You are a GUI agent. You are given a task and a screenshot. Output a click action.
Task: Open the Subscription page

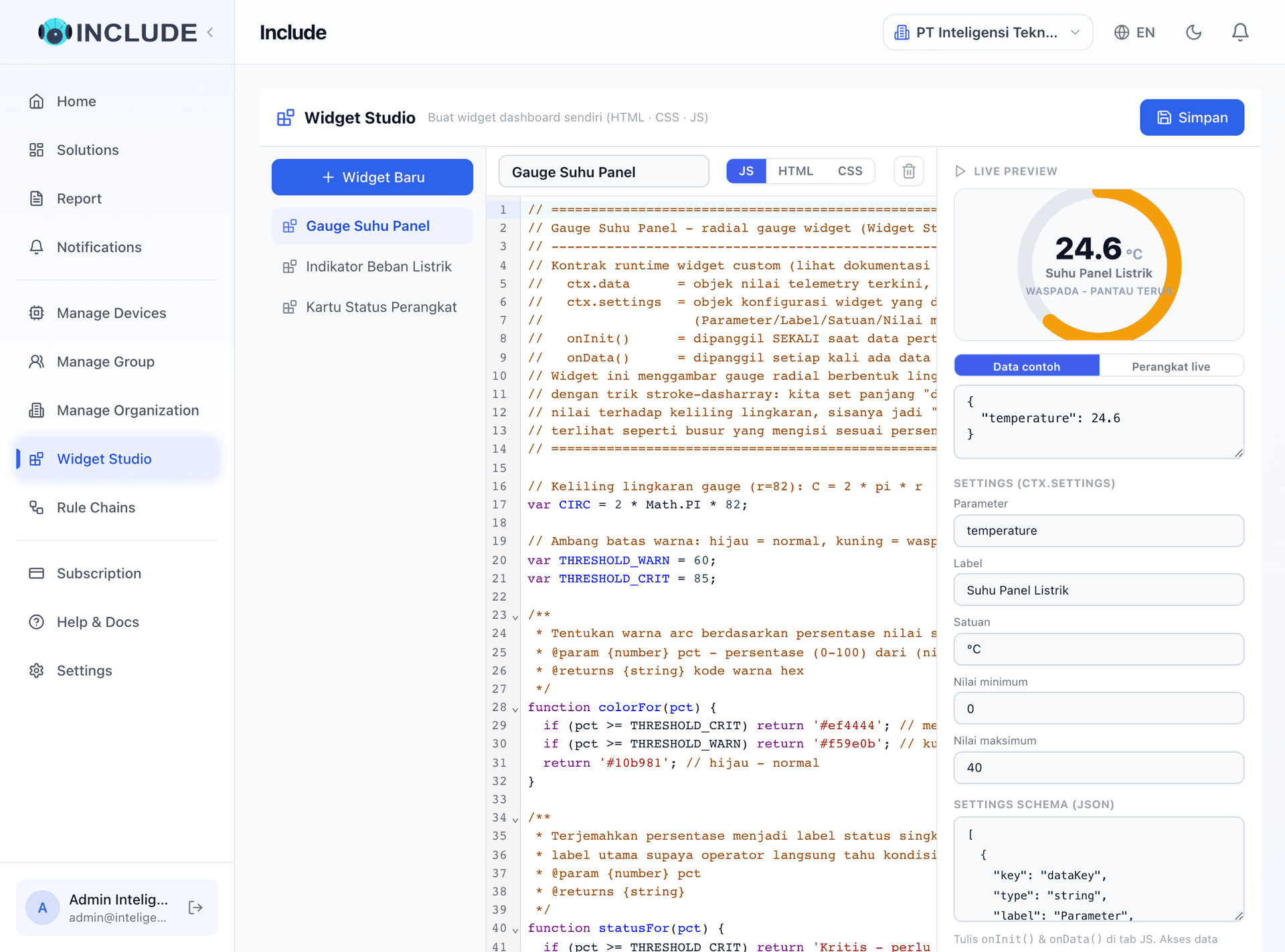117,573
